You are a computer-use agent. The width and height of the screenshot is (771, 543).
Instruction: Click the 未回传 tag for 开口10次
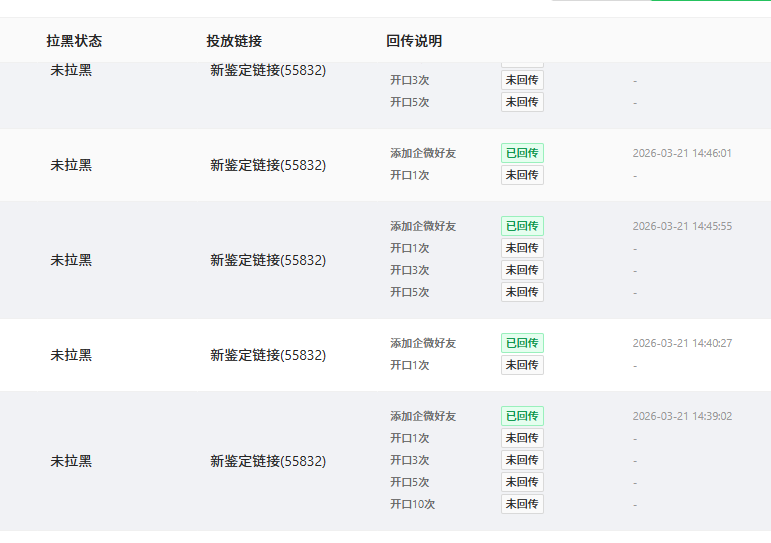[x=522, y=504]
